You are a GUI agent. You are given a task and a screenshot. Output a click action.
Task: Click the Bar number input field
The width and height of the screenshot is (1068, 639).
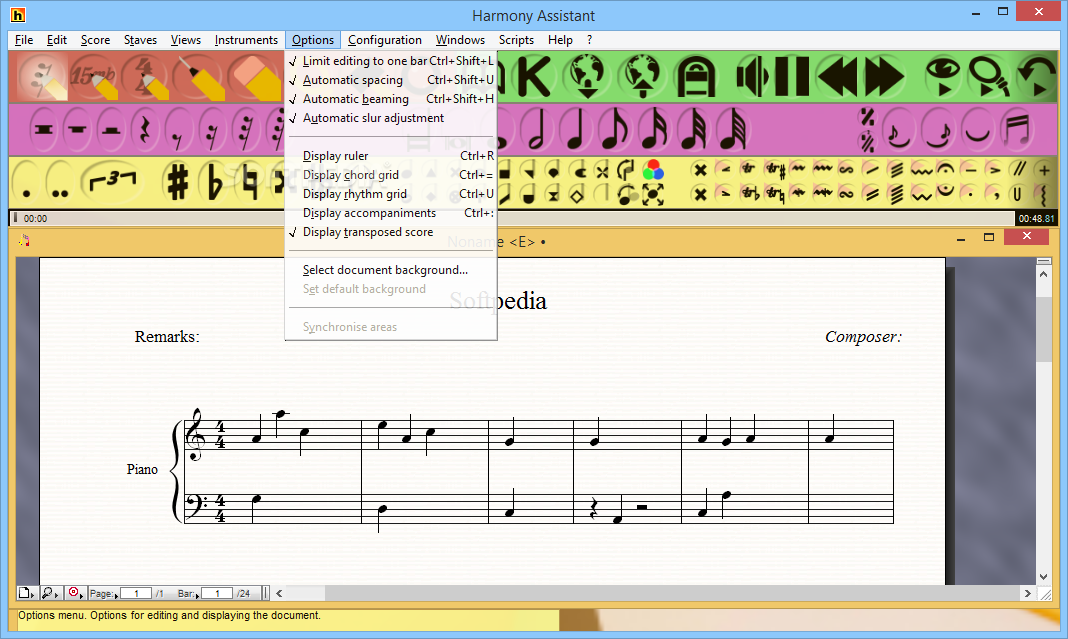click(217, 593)
